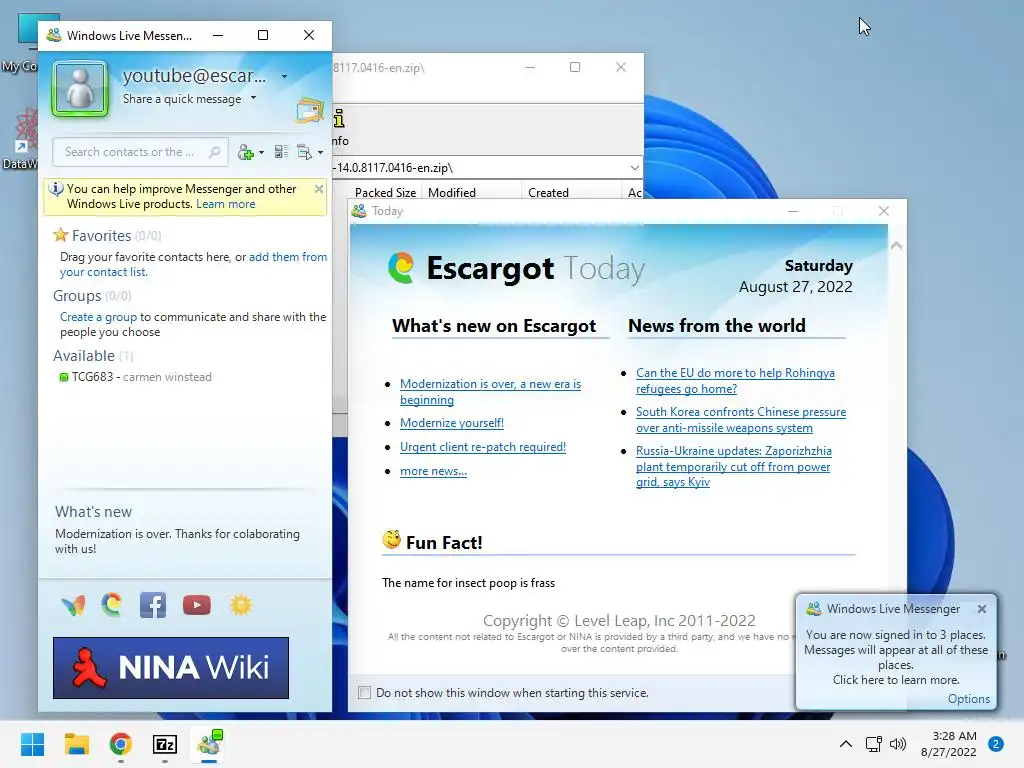The height and width of the screenshot is (768, 1024).
Task: Show hidden tray icons chevron
Action: click(846, 744)
